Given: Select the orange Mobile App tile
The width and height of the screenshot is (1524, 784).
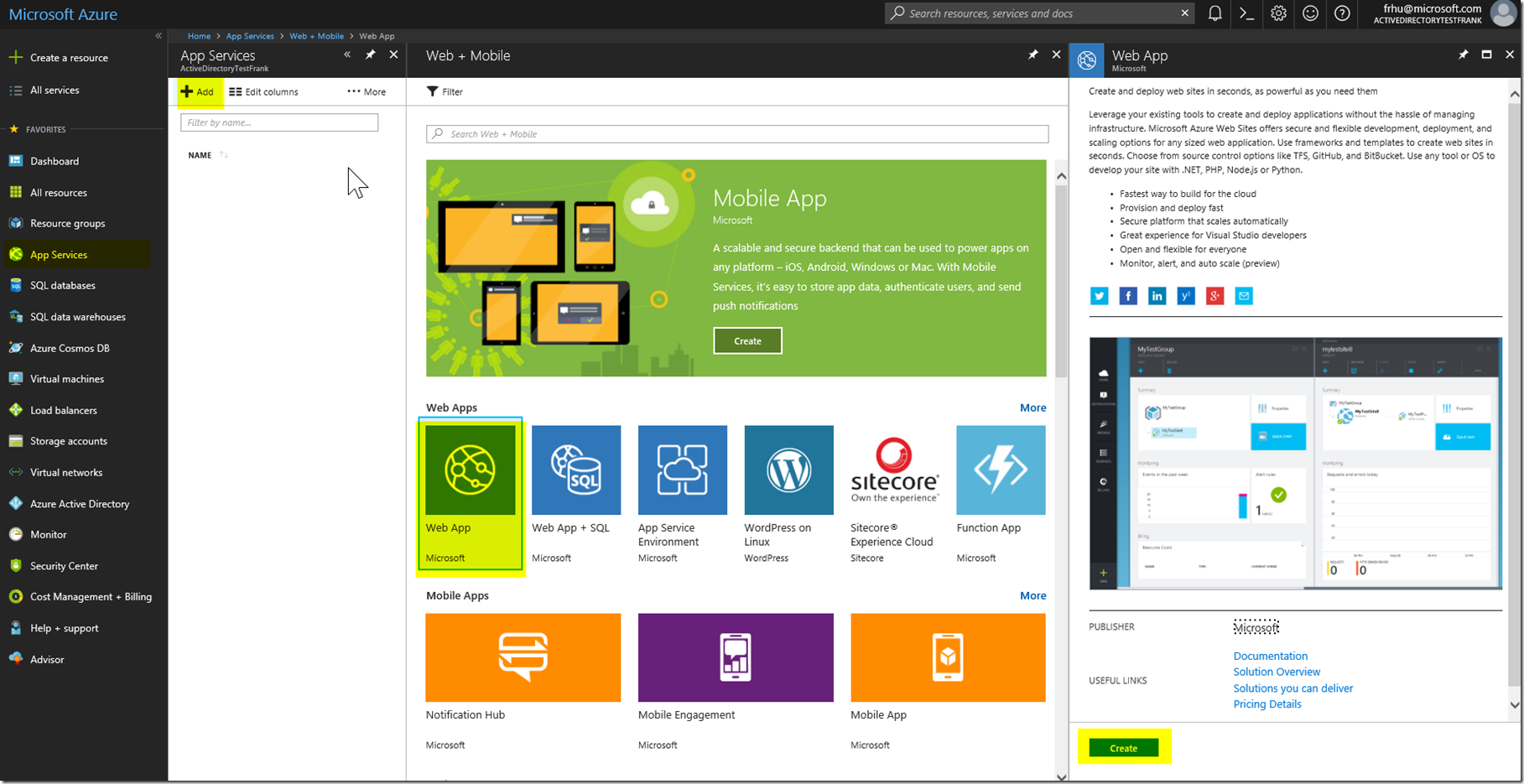Looking at the screenshot, I should tap(948, 681).
